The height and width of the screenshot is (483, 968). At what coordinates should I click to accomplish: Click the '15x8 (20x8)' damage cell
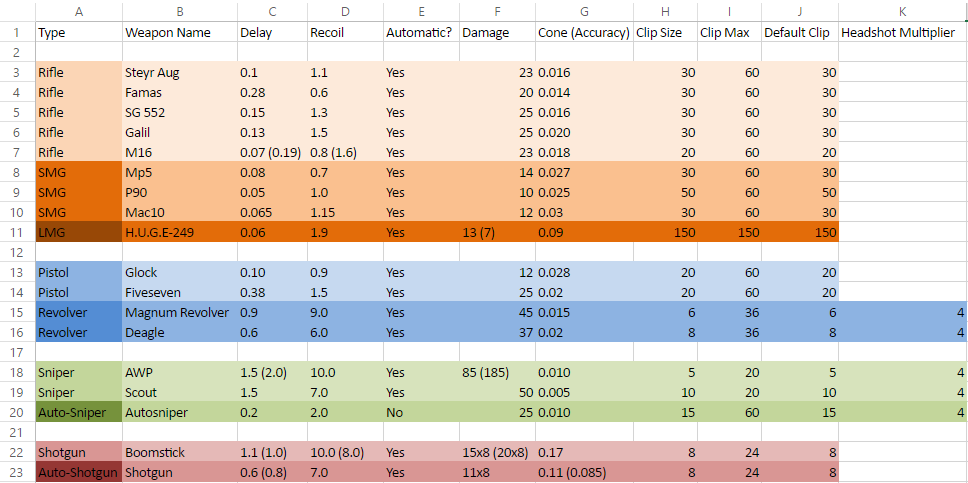(x=498, y=453)
